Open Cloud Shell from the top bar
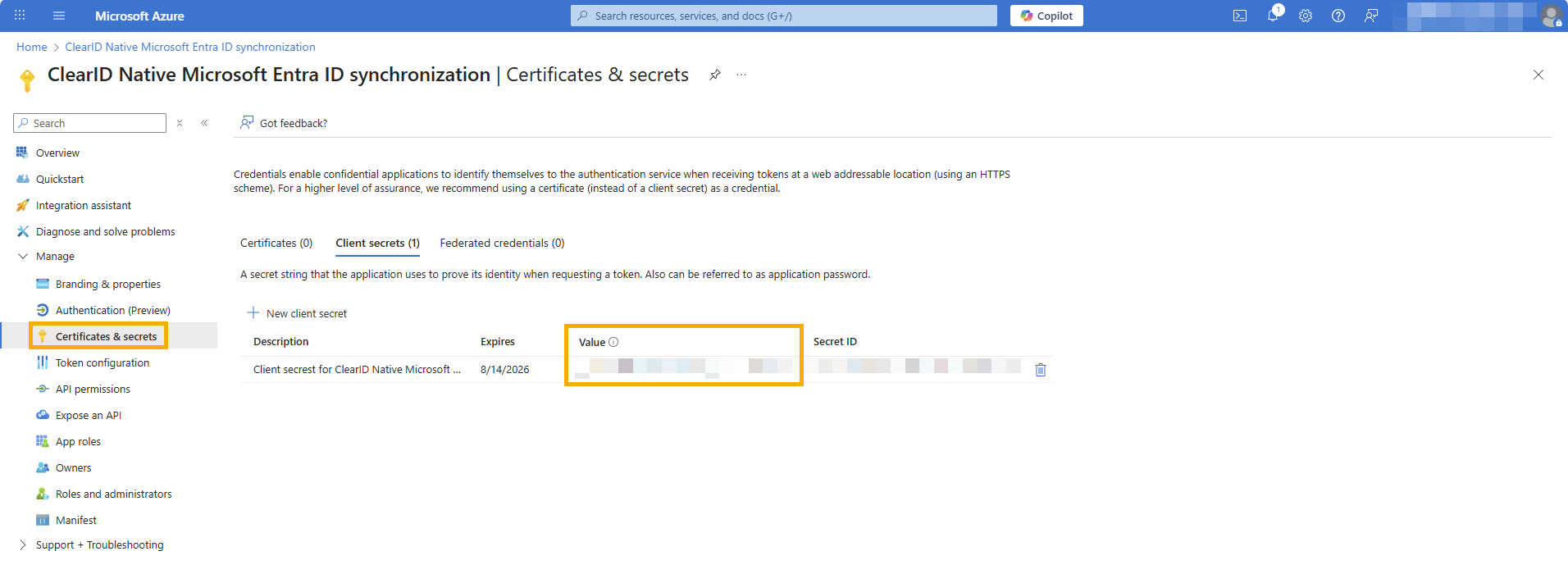The width and height of the screenshot is (1568, 574). point(1240,16)
